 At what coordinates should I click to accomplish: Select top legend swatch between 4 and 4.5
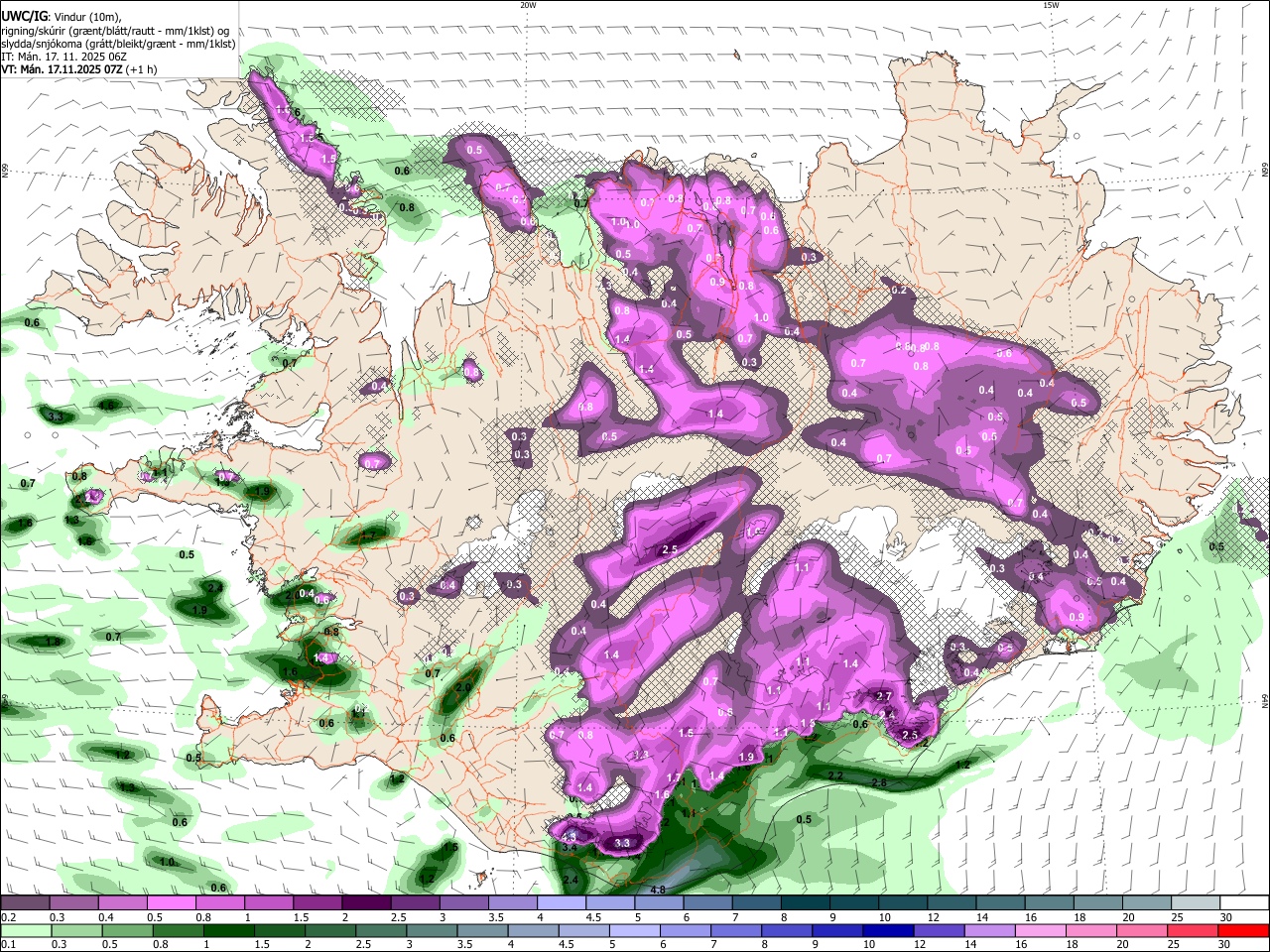tap(562, 903)
